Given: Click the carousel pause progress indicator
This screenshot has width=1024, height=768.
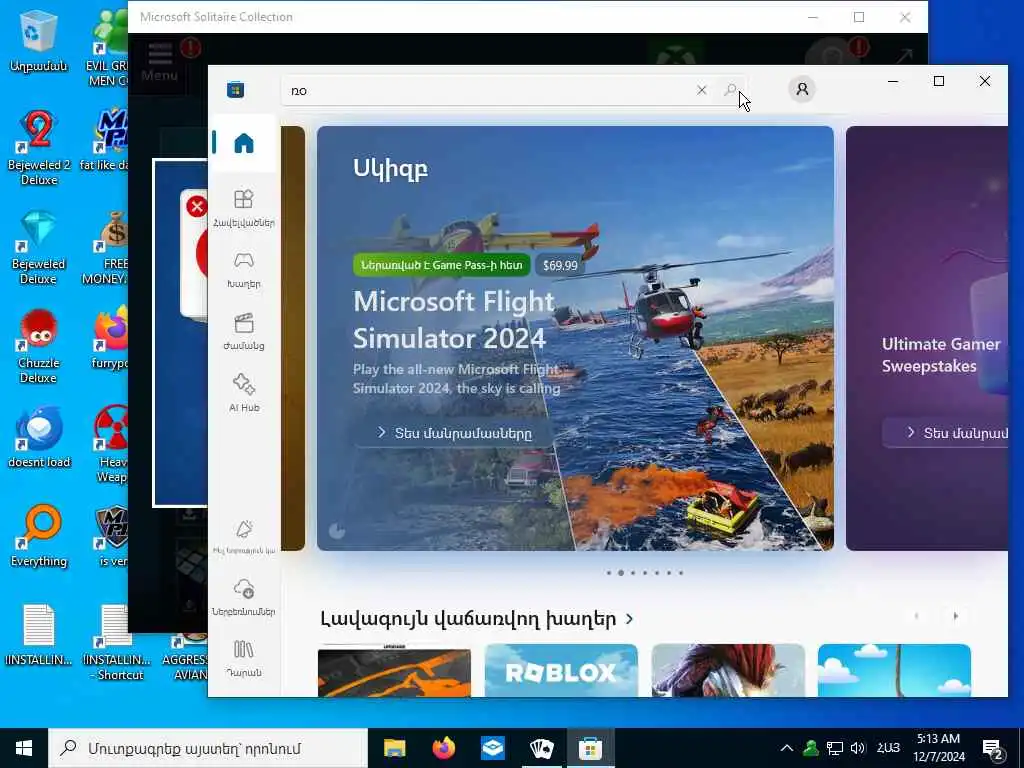Looking at the screenshot, I should (x=337, y=530).
